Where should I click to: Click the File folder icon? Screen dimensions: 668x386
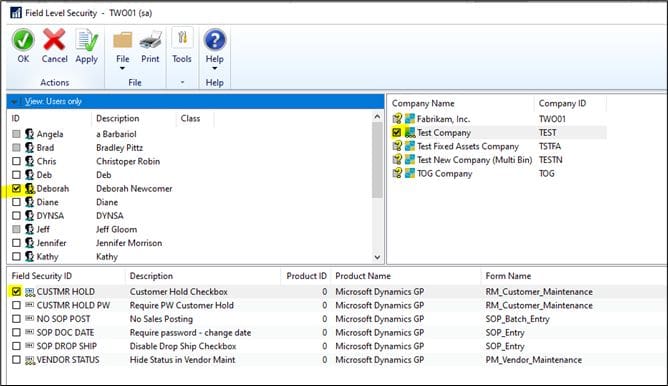(x=123, y=40)
